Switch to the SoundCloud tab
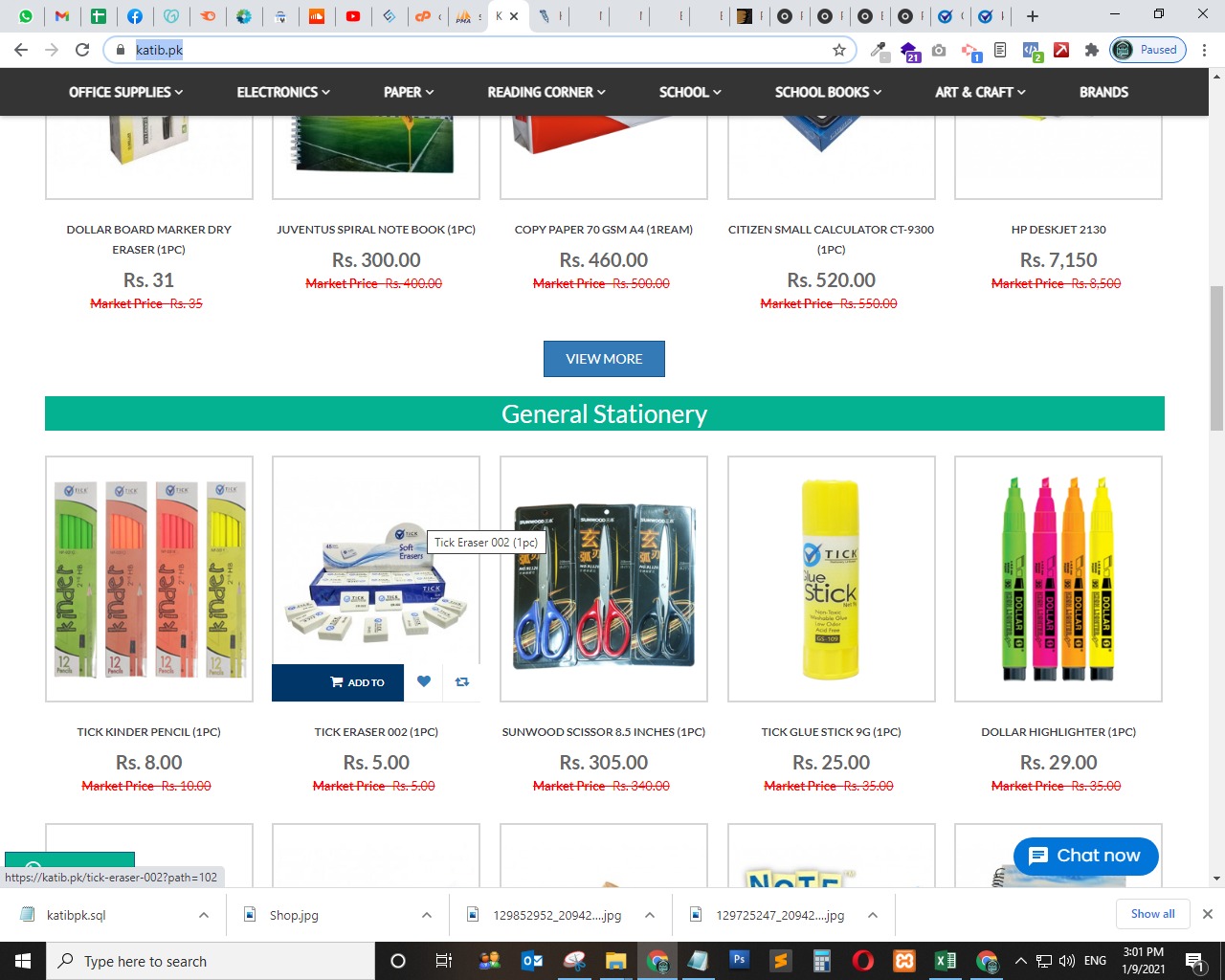This screenshot has height=980, width=1225. (x=317, y=16)
